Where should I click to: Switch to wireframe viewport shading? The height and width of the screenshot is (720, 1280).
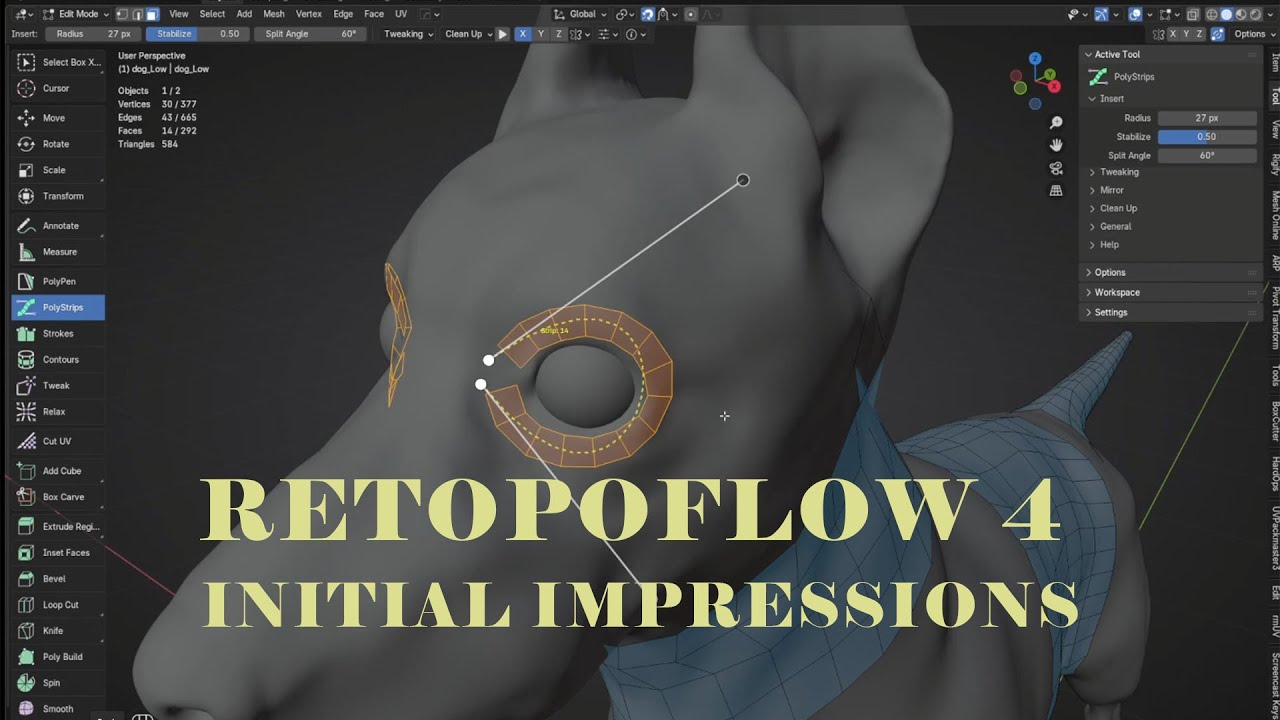[1212, 14]
